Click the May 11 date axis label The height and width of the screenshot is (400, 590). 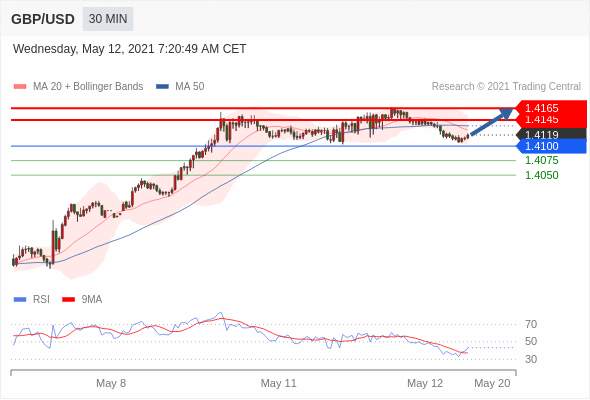(278, 383)
